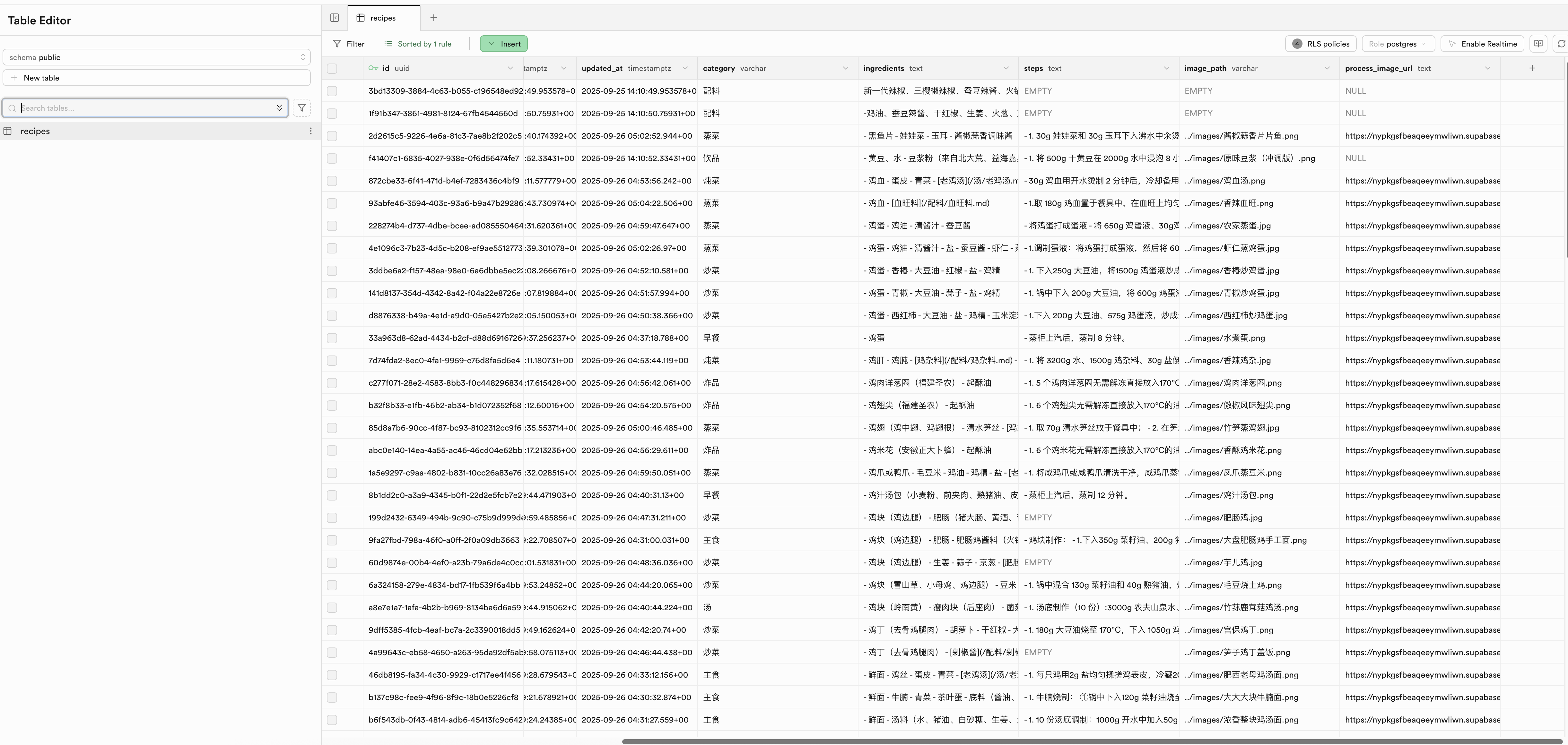Toggle the select-all rows checkbox

point(332,68)
